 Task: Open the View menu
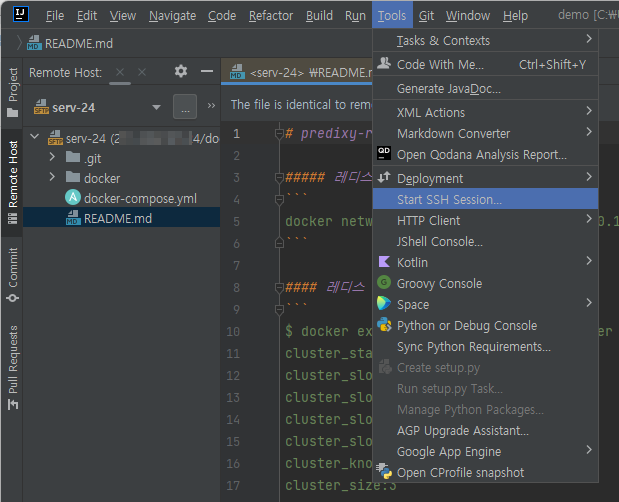click(x=123, y=16)
